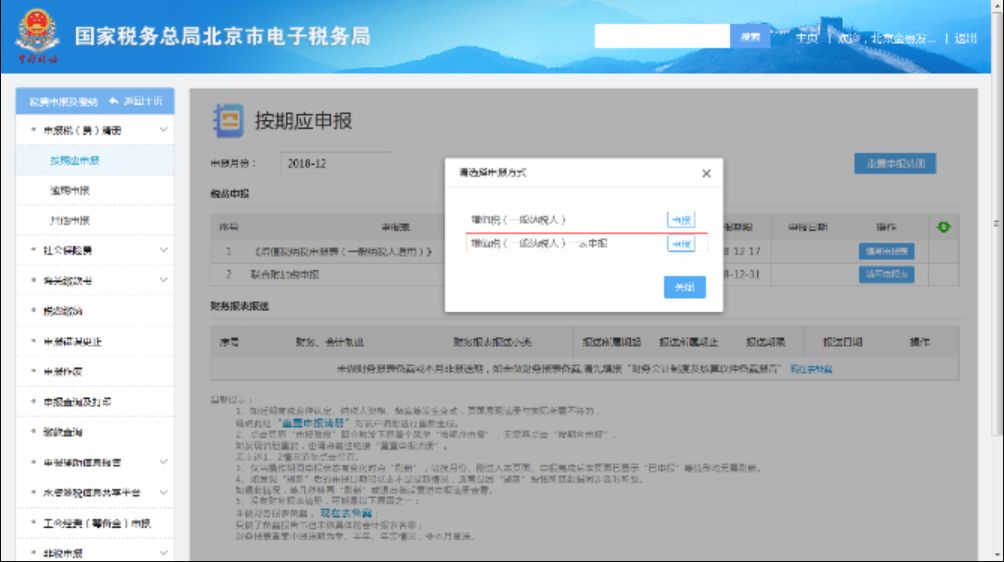
Task: Click the 财务报表报送 section heading
Action: click(239, 306)
